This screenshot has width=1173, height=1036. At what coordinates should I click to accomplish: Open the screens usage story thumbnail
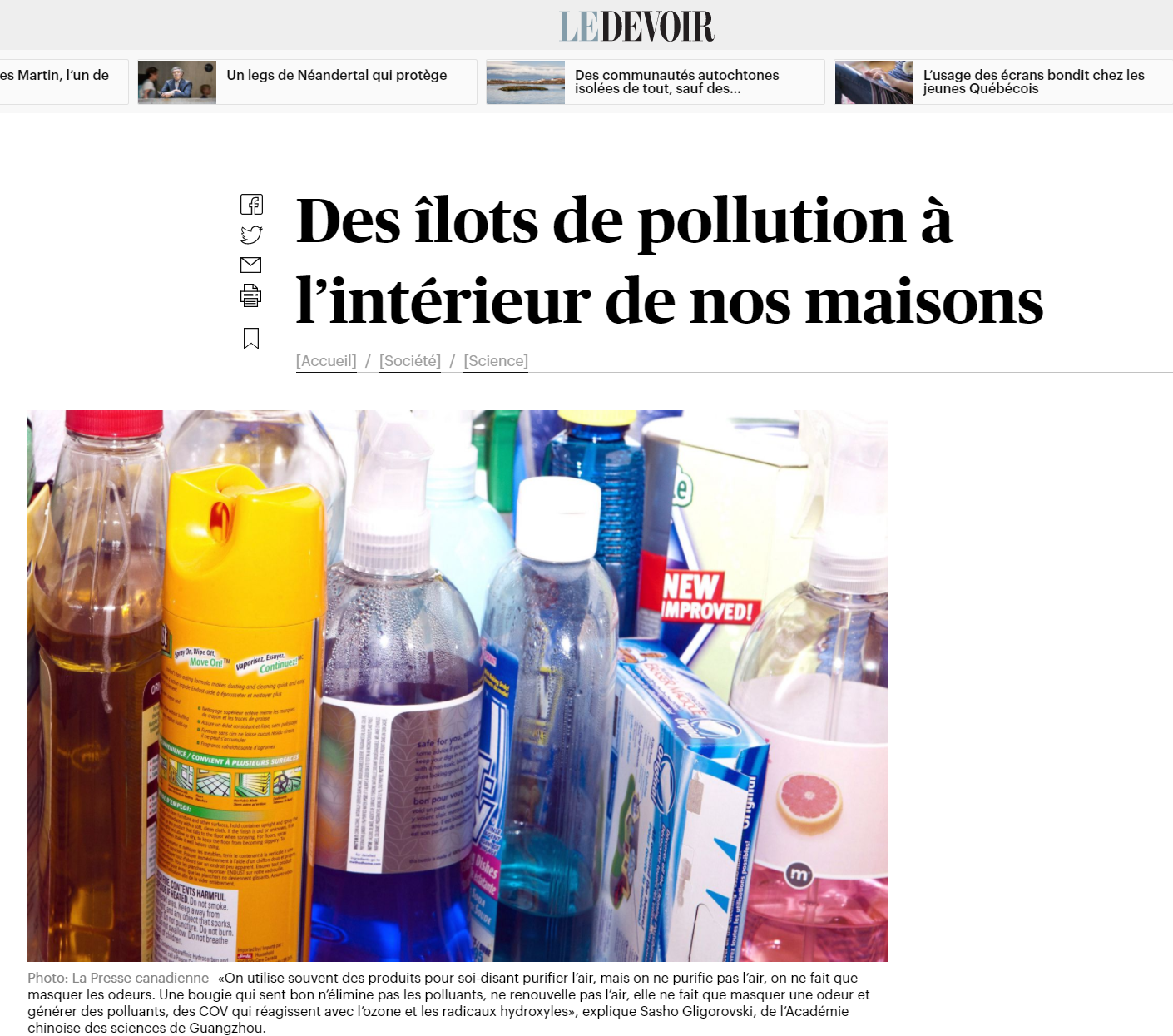[x=874, y=82]
